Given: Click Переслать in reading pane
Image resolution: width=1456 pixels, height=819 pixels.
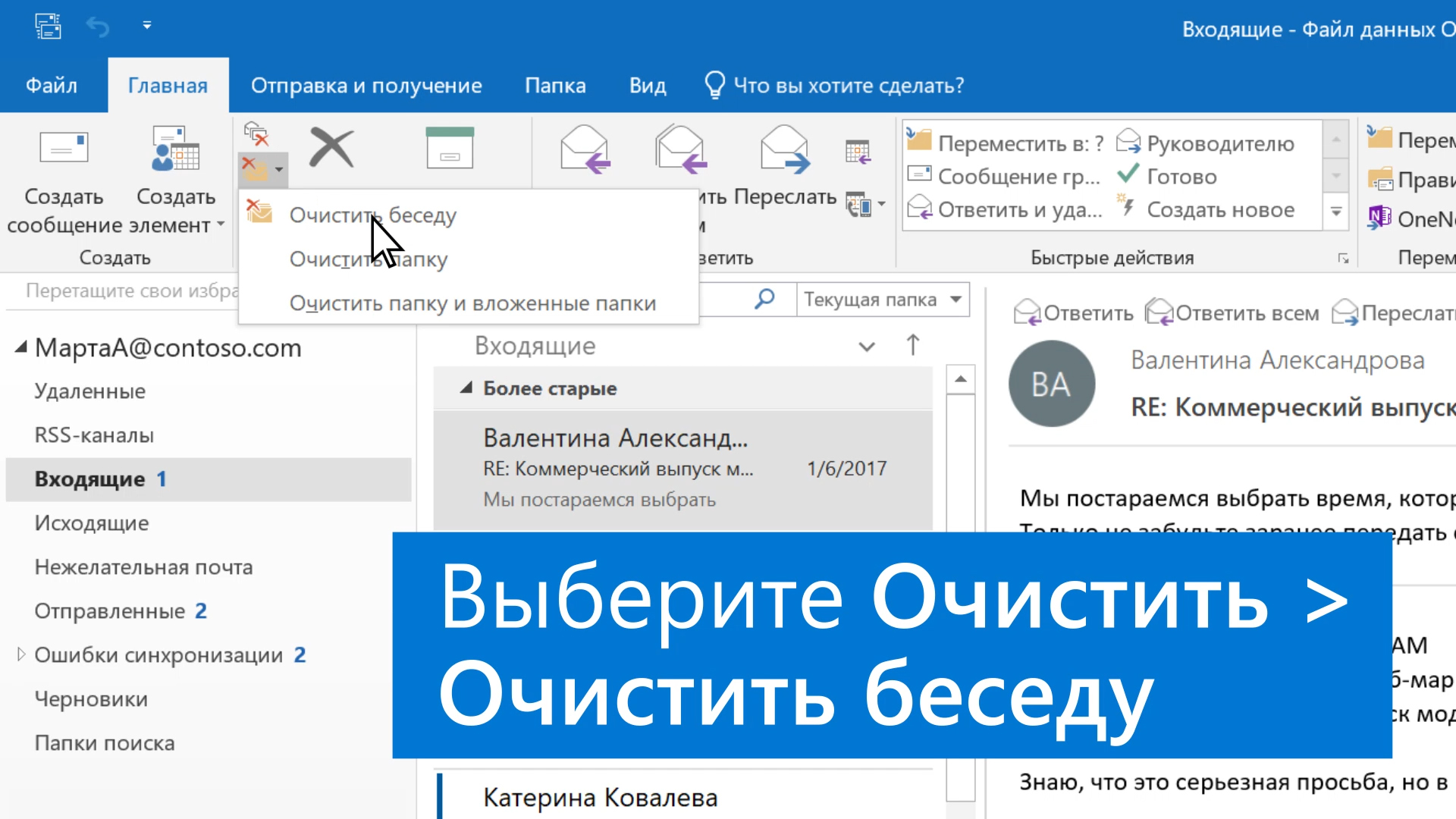Looking at the screenshot, I should coord(1394,312).
